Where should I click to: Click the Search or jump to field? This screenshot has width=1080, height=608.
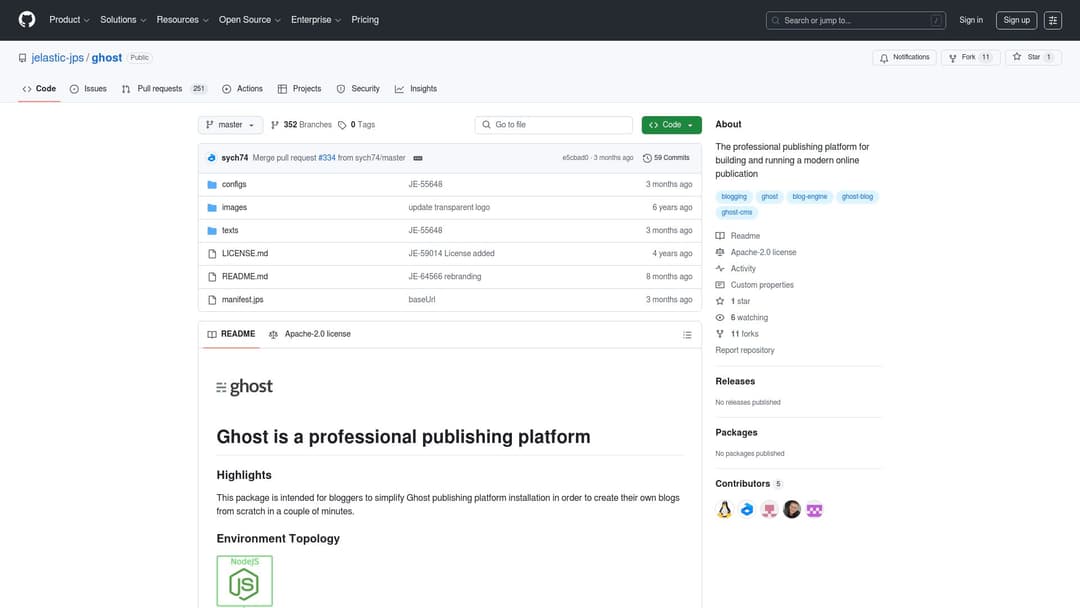pyautogui.click(x=855, y=21)
